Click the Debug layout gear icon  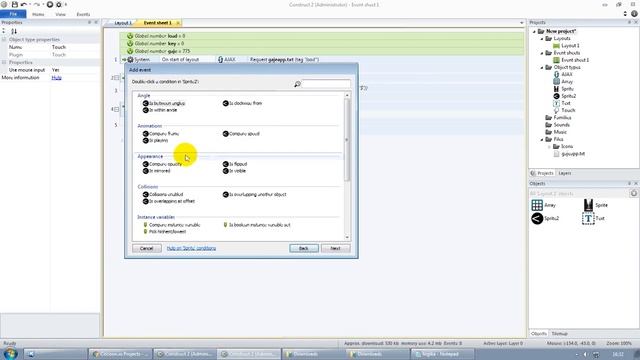59,4
